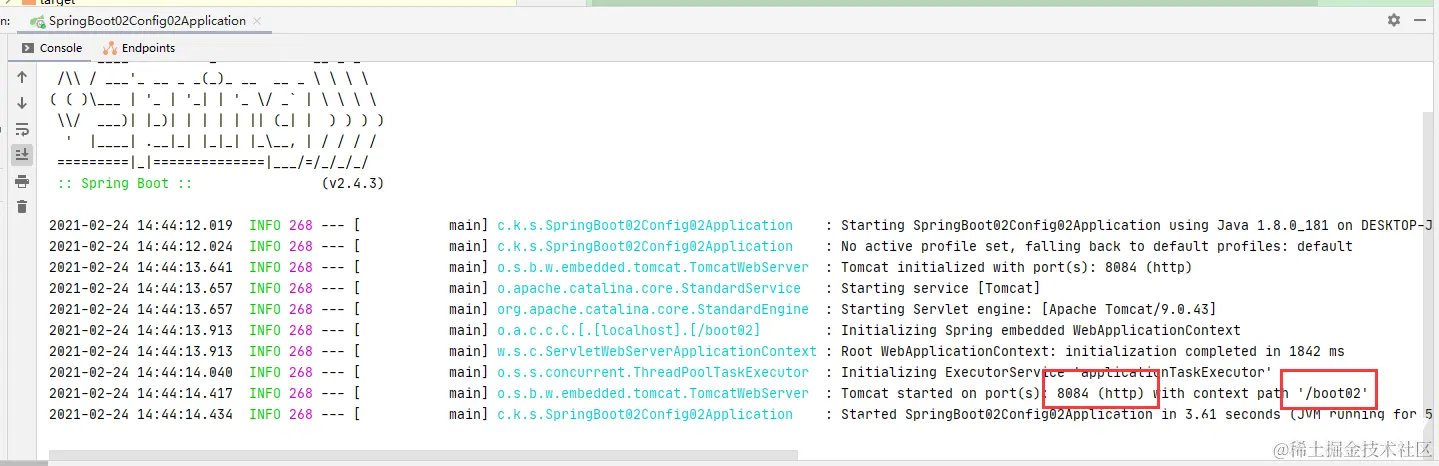
Task: Click timestamp '2021-02-24 14:44:14.417'
Action: [141, 393]
